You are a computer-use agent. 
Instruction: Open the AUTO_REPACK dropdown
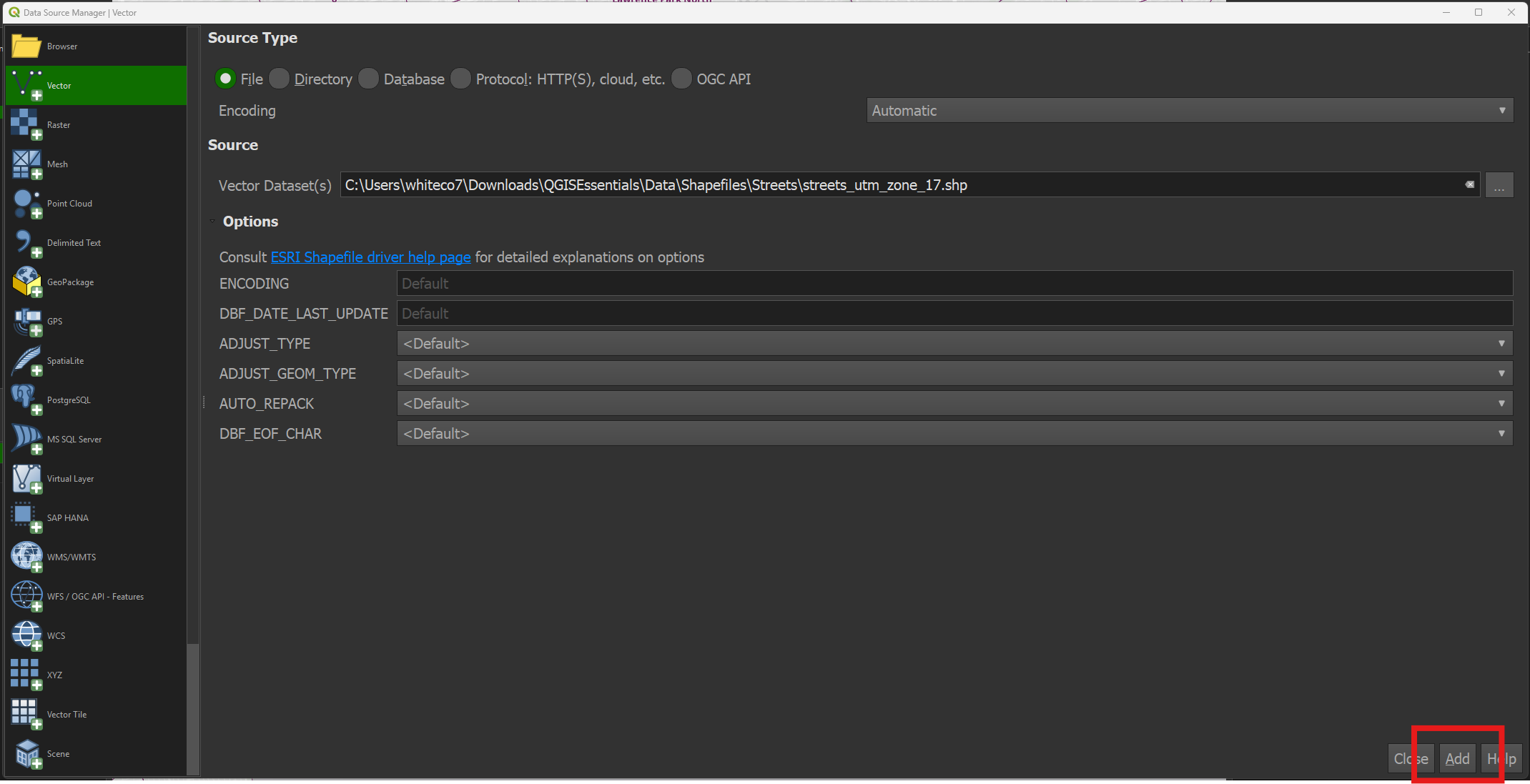(x=954, y=404)
